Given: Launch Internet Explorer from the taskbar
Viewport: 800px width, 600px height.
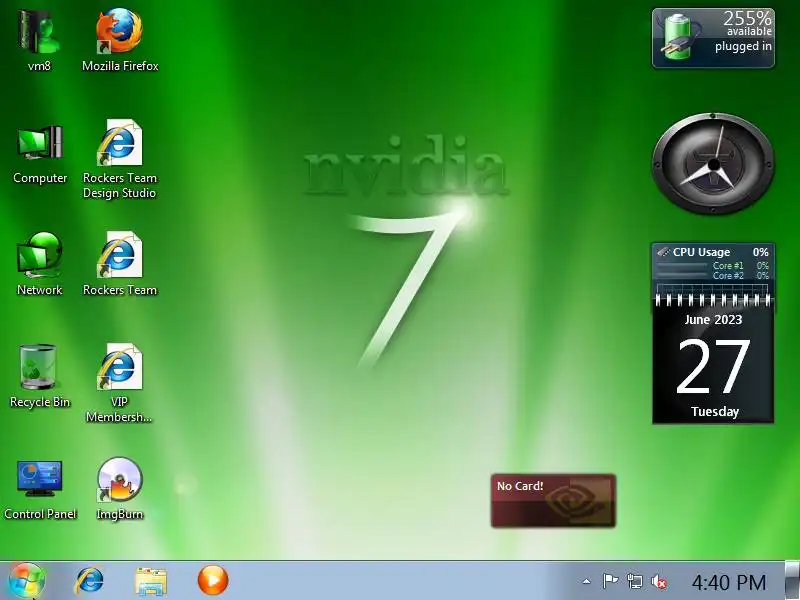Looking at the screenshot, I should coord(89,581).
